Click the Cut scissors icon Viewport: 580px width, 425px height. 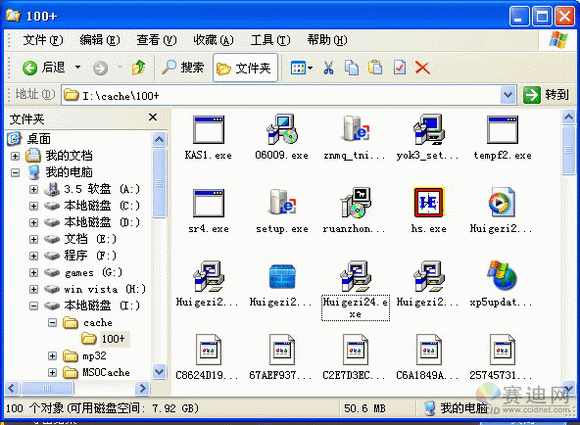tap(328, 68)
